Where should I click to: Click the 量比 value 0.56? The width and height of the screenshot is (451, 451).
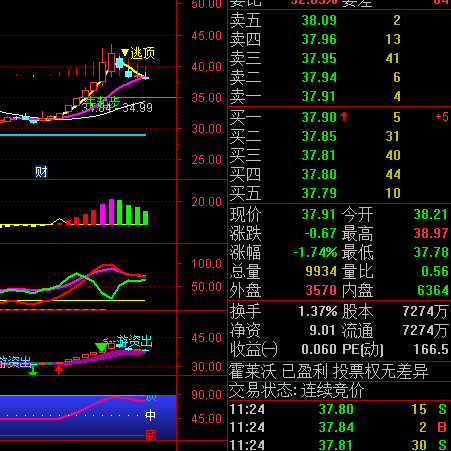tap(435, 271)
